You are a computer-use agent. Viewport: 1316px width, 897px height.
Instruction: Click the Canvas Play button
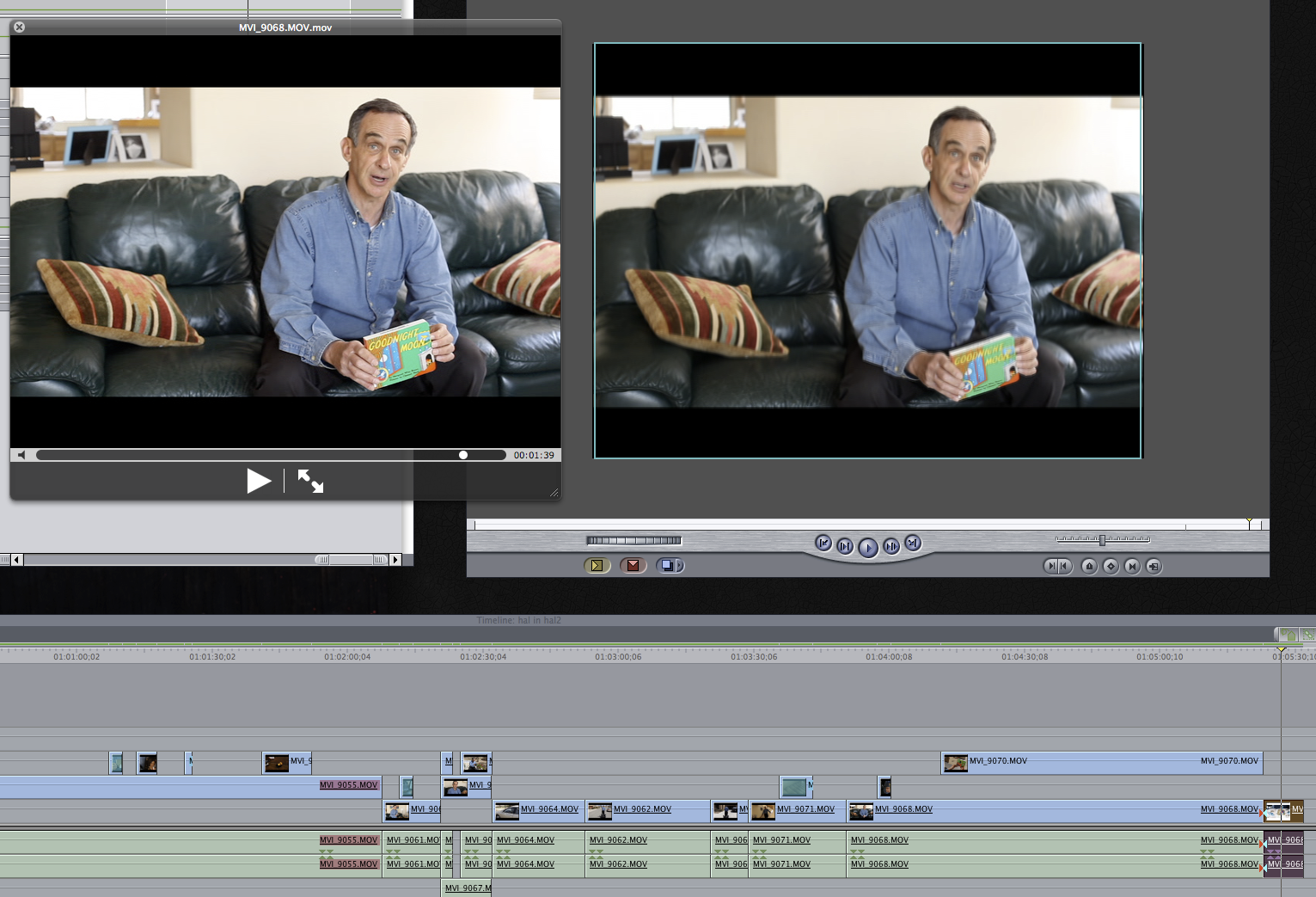[868, 548]
